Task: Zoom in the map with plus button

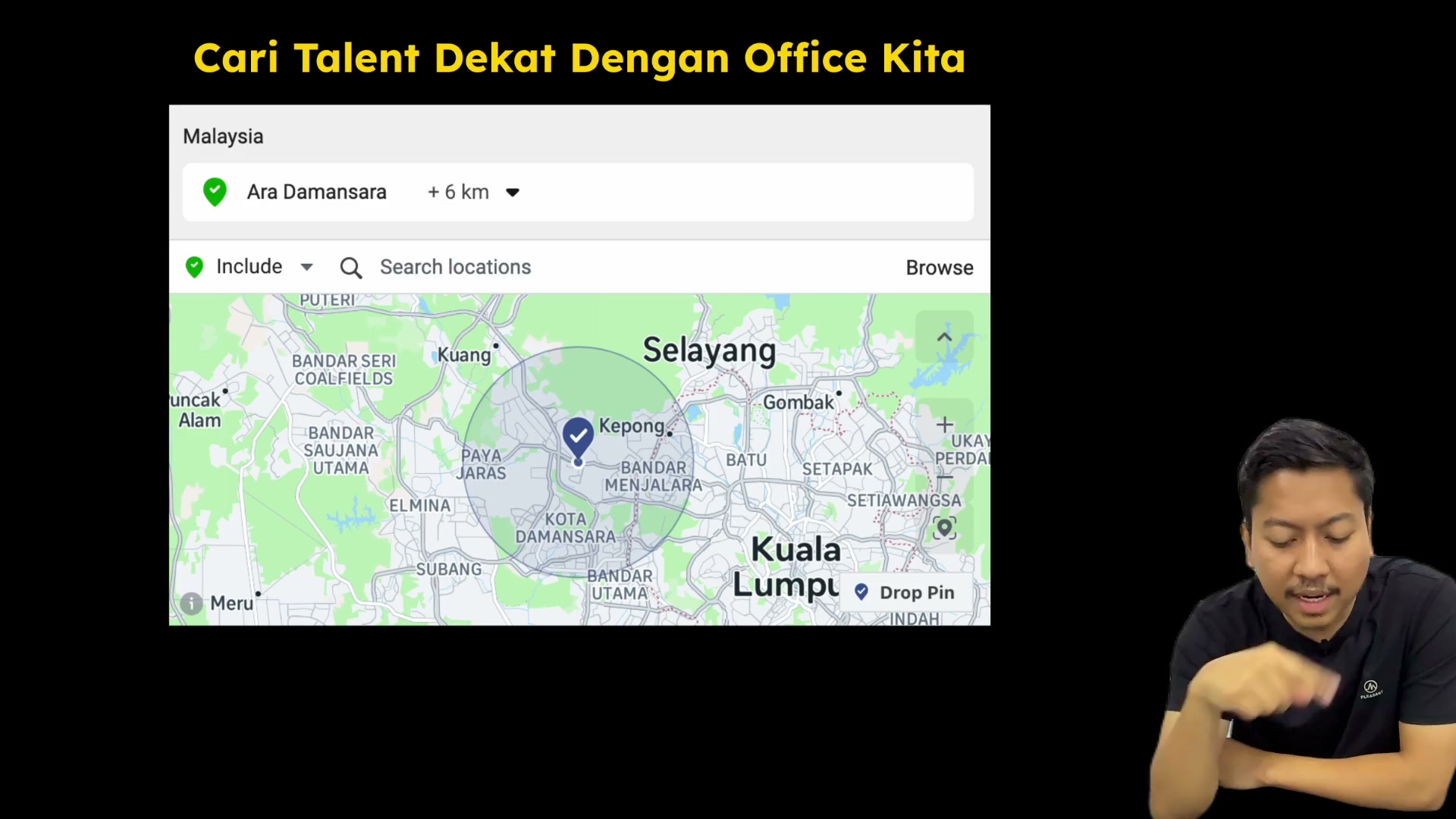Action: coord(944,425)
